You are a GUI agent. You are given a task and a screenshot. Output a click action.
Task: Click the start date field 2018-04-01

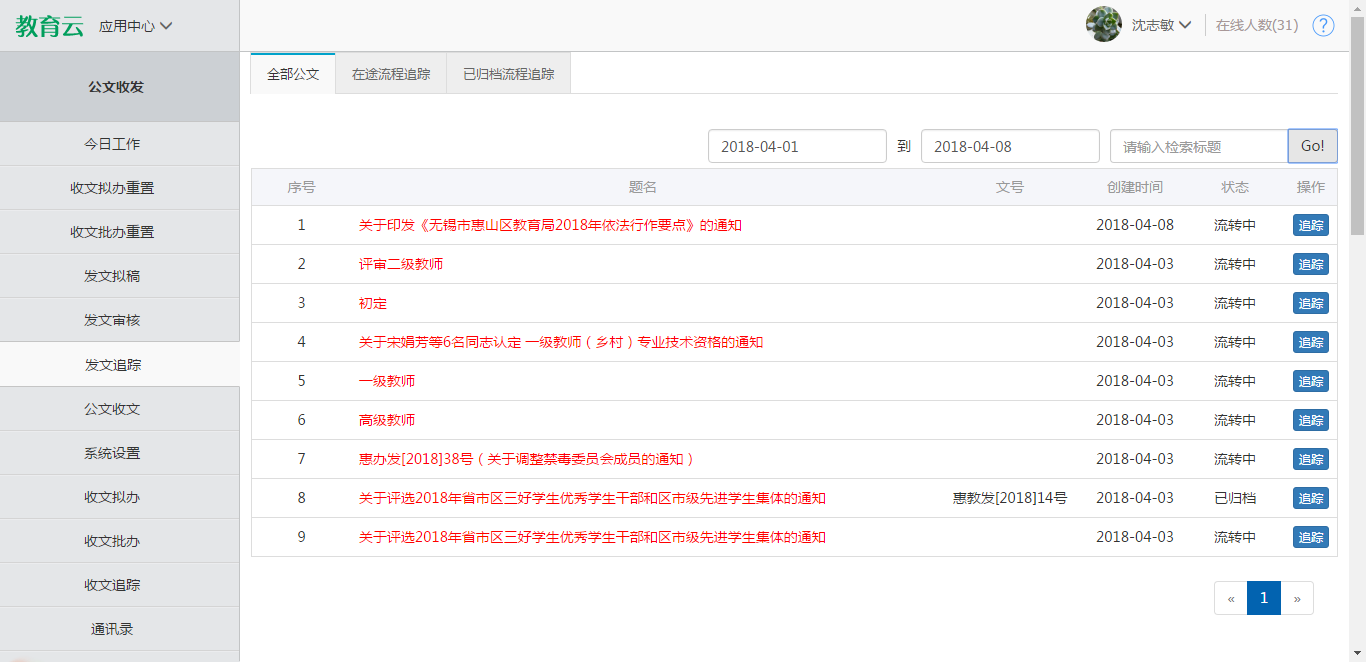(797, 146)
